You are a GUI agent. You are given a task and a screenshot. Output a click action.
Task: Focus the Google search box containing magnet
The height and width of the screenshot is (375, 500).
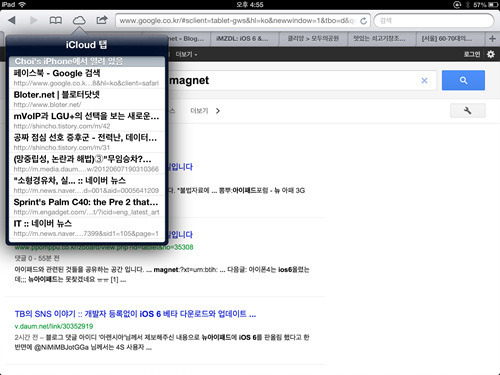pyautogui.click(x=302, y=80)
